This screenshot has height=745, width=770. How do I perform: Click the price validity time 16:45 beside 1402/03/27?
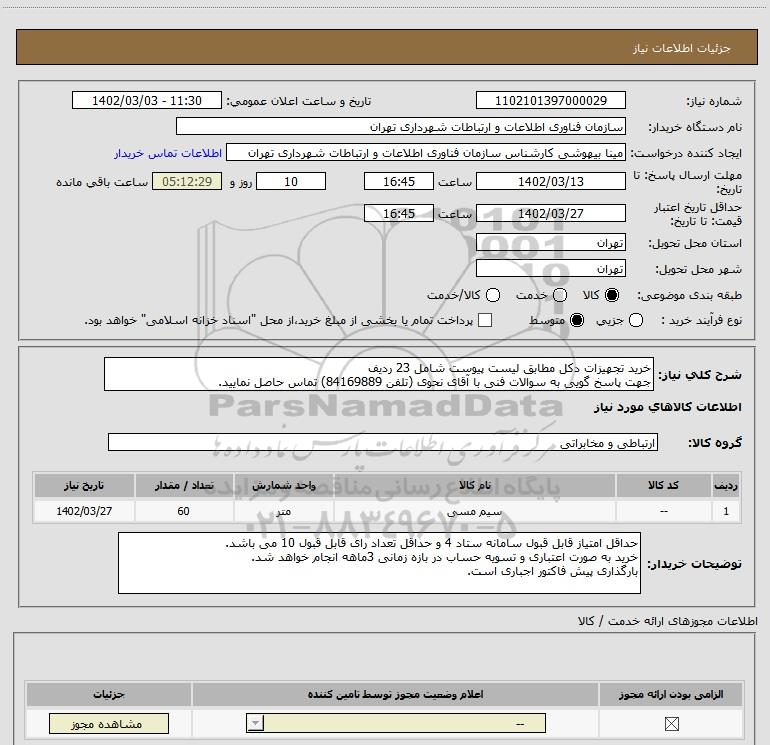[399, 213]
